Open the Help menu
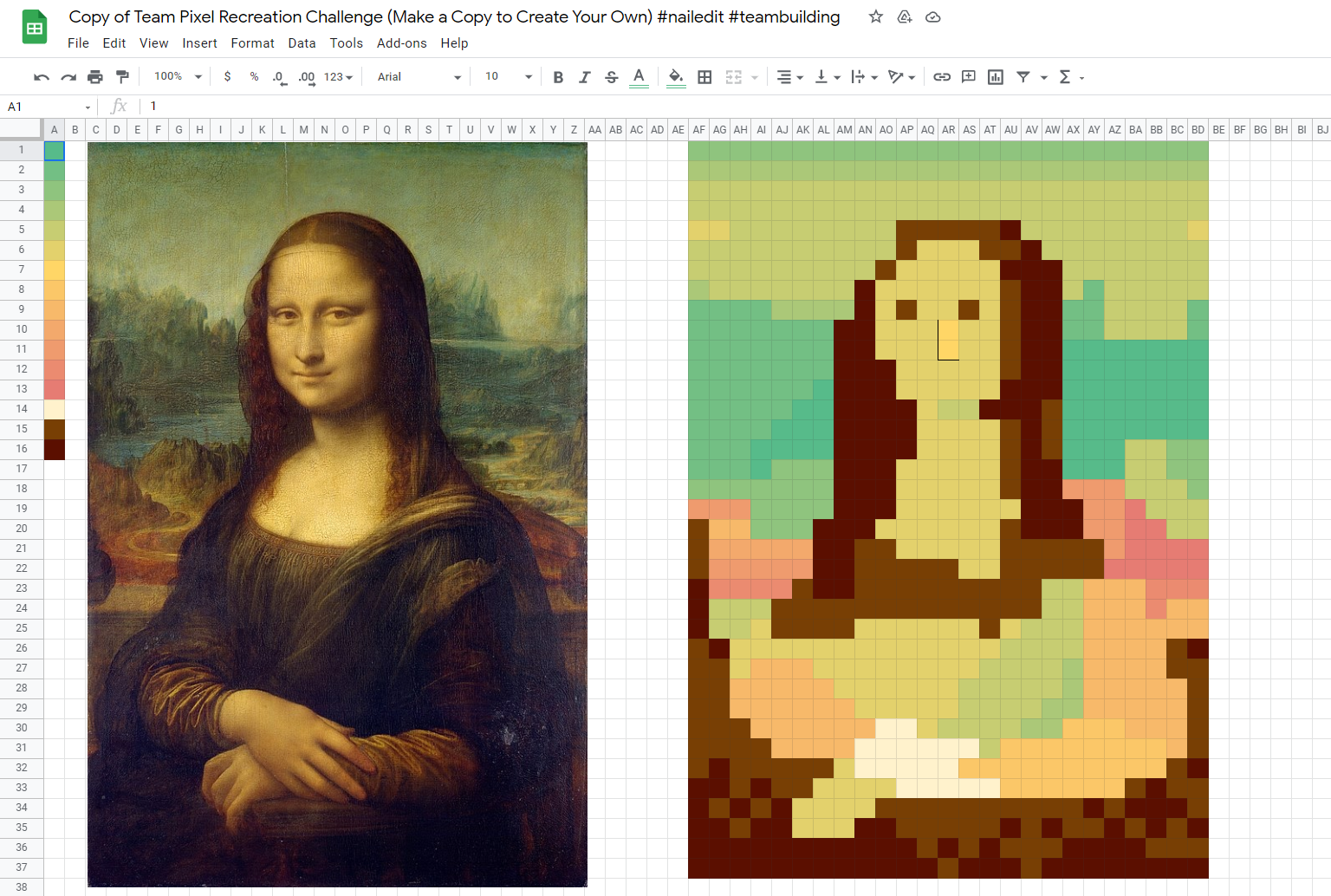 454,43
